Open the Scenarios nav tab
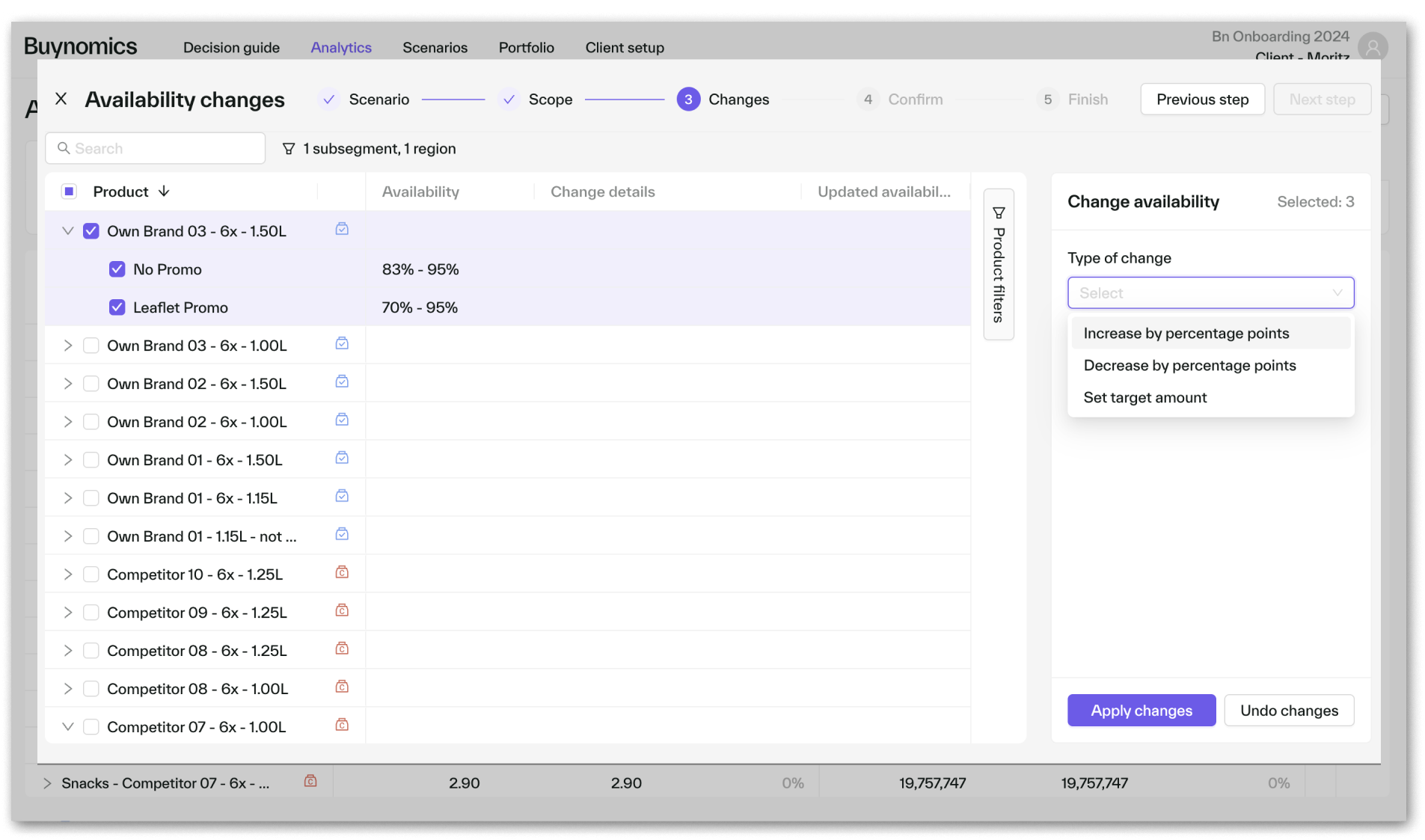 (x=435, y=48)
